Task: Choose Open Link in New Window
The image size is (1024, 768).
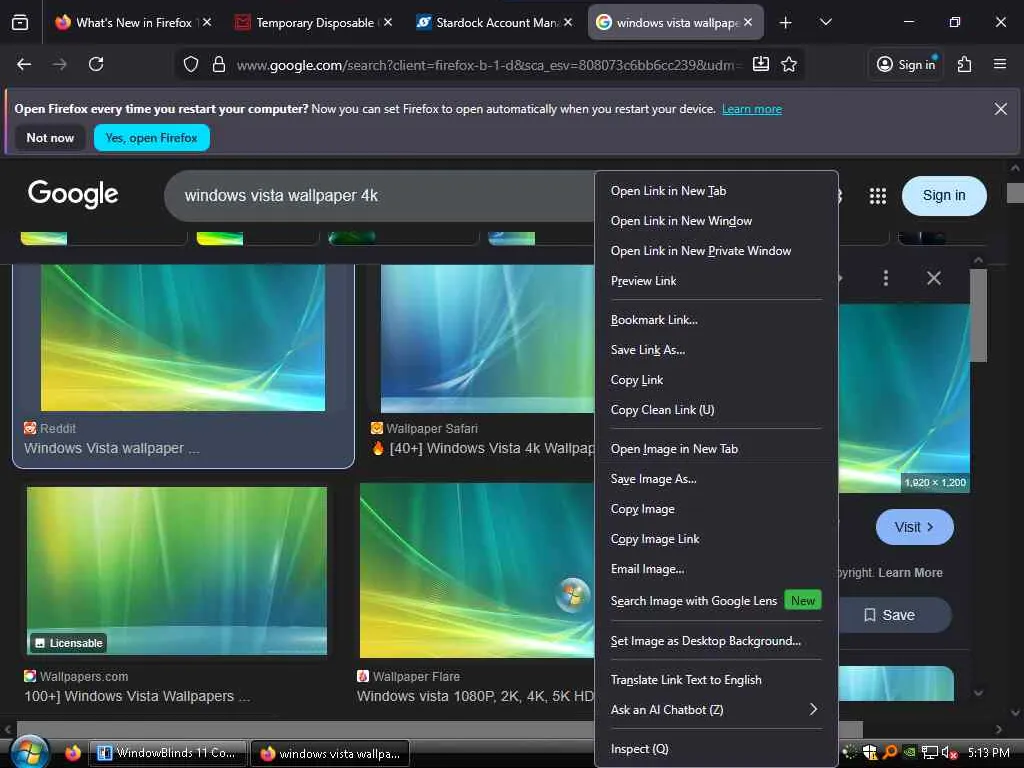Action: coord(716,221)
